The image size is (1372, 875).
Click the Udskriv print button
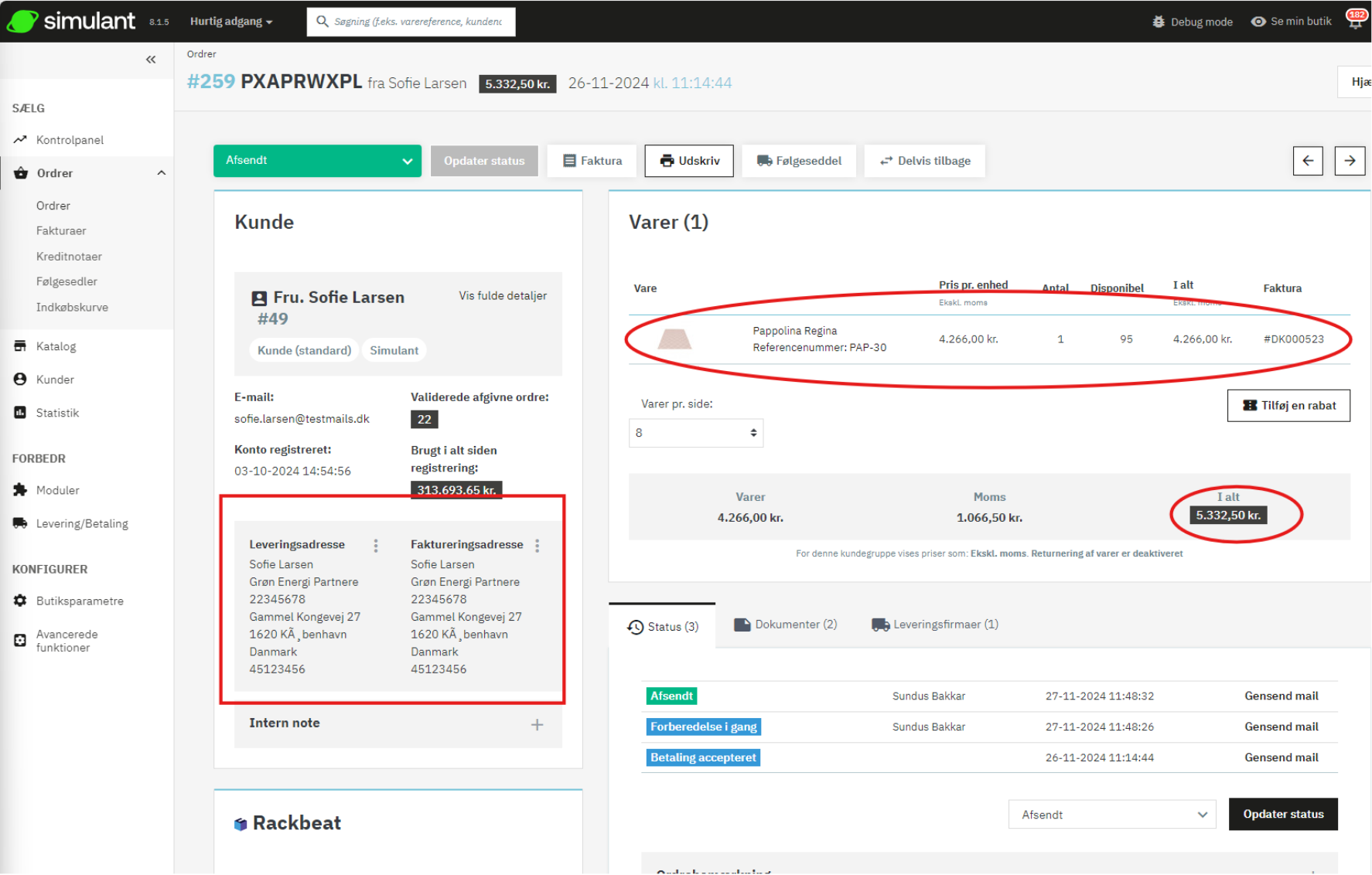[x=689, y=161]
